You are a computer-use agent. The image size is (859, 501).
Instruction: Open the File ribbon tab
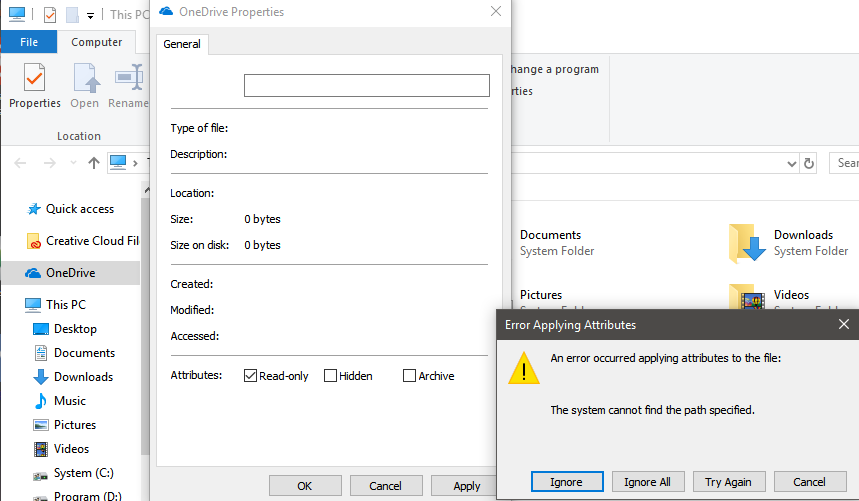29,42
